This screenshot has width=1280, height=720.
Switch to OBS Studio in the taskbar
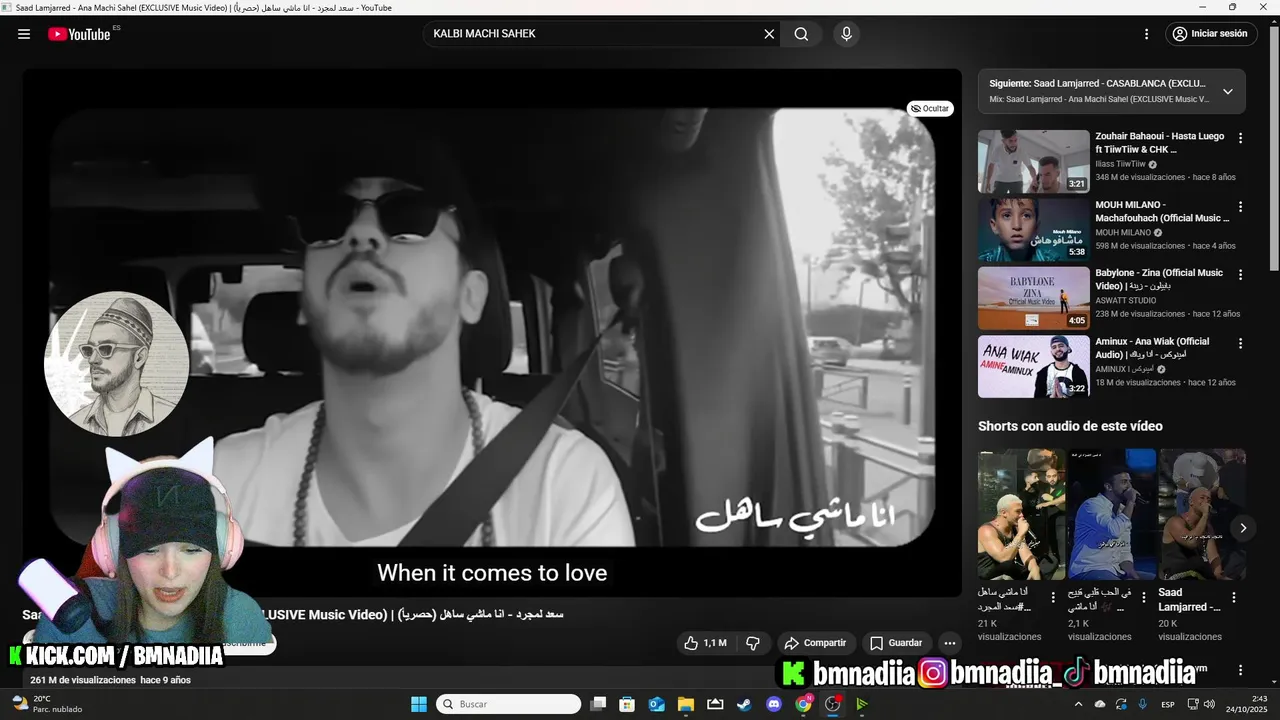(832, 704)
